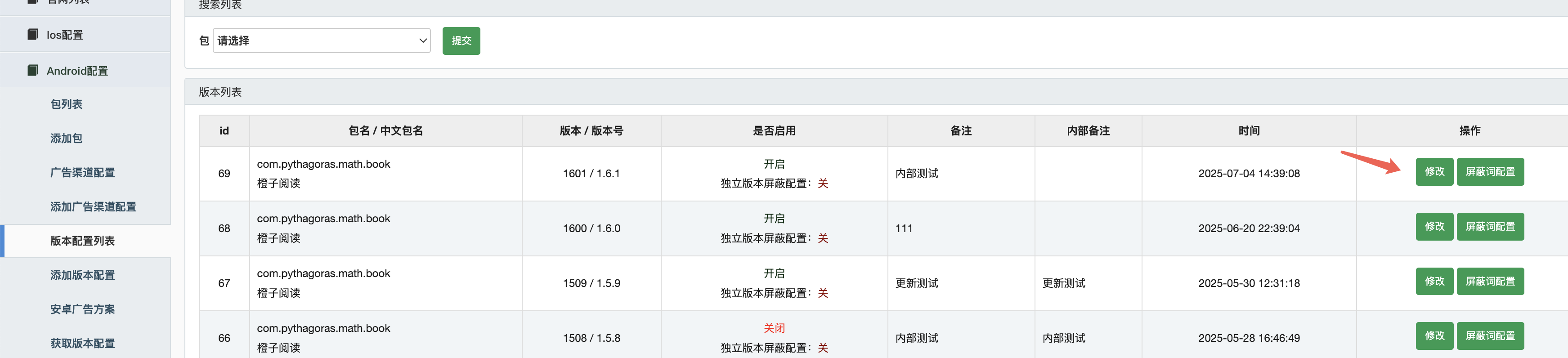Go to 添加包 sidebar item
1568x358 pixels.
pos(67,138)
